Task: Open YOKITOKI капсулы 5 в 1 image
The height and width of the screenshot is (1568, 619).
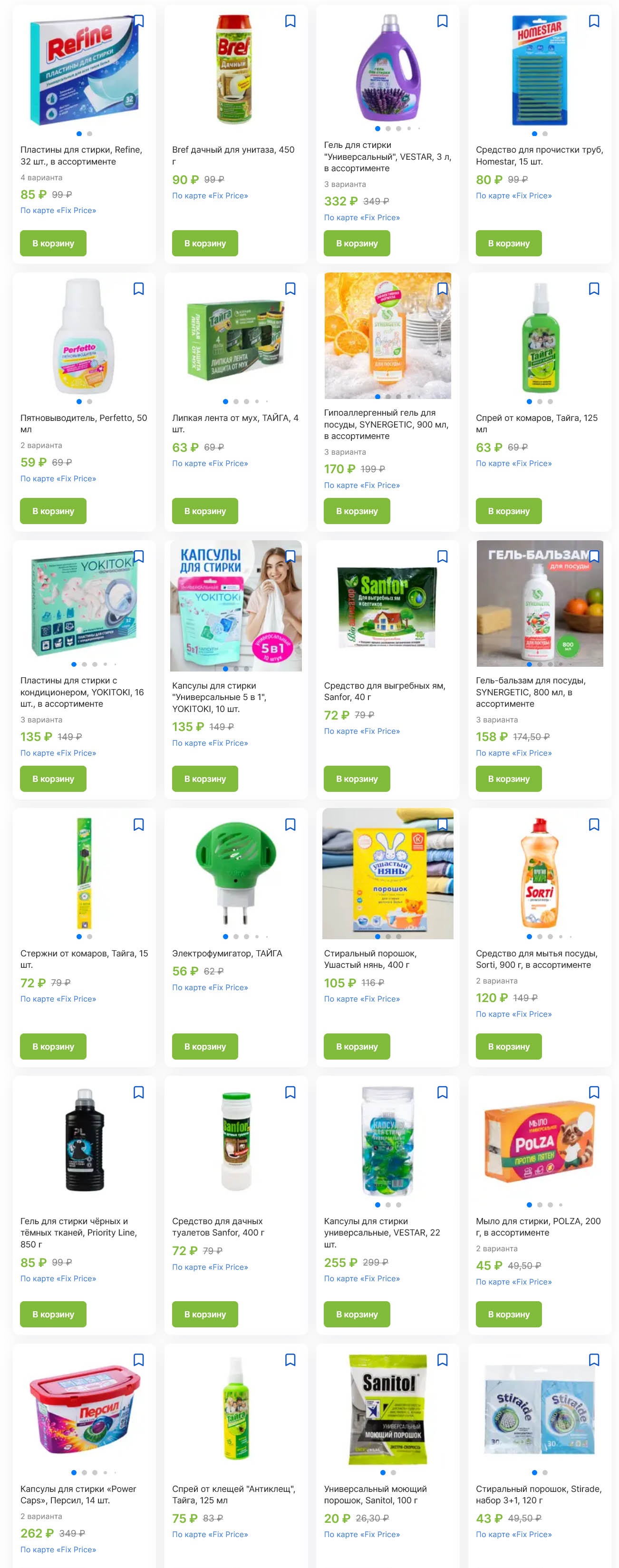Action: 235,605
